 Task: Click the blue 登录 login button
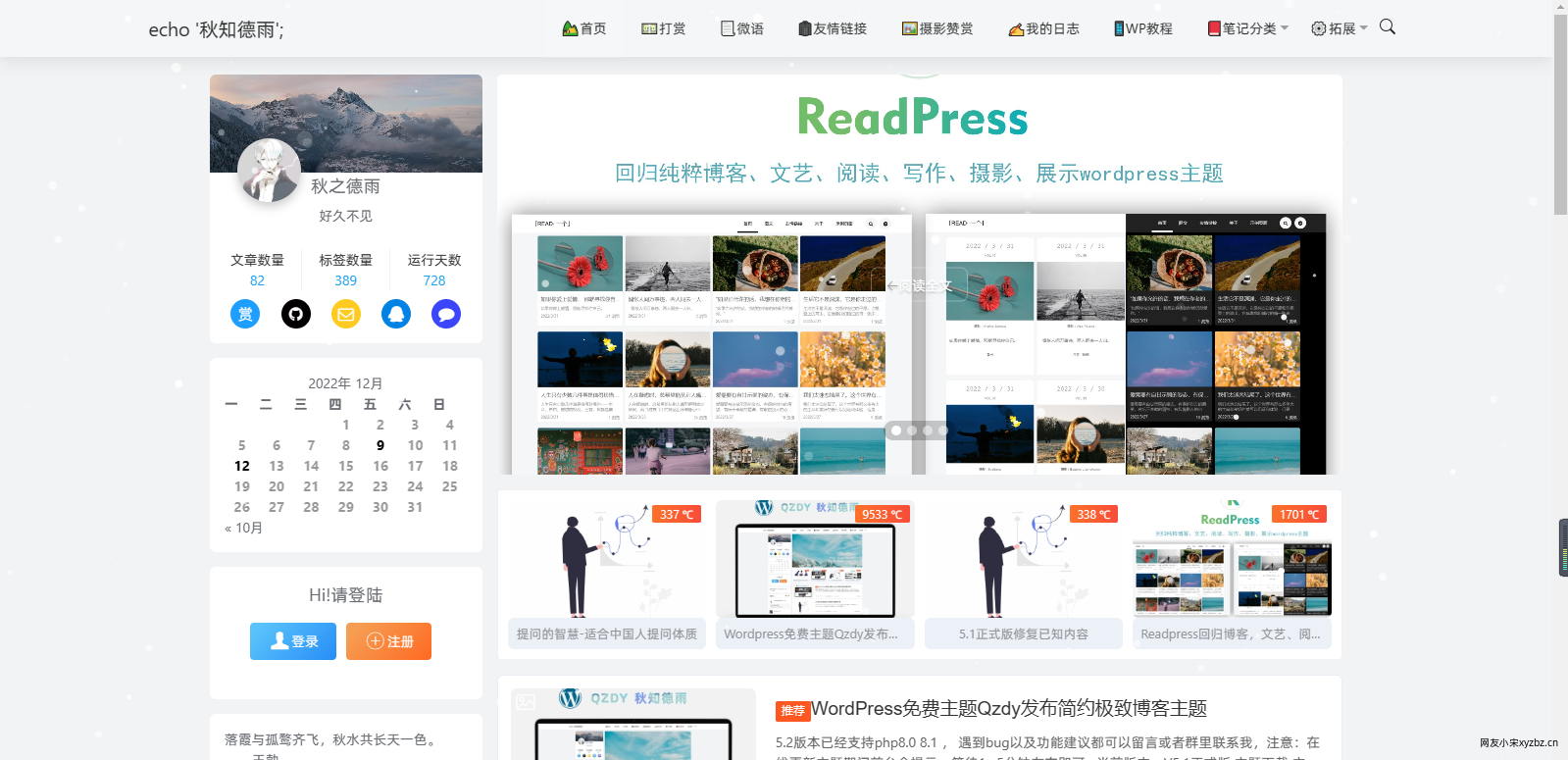293,641
